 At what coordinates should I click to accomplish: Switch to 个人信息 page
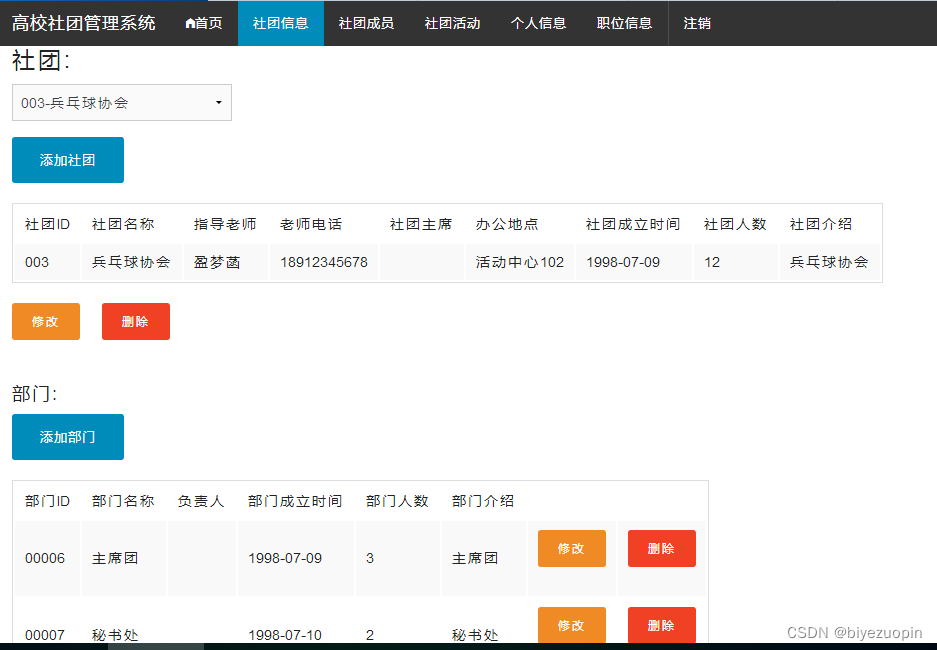(x=538, y=23)
